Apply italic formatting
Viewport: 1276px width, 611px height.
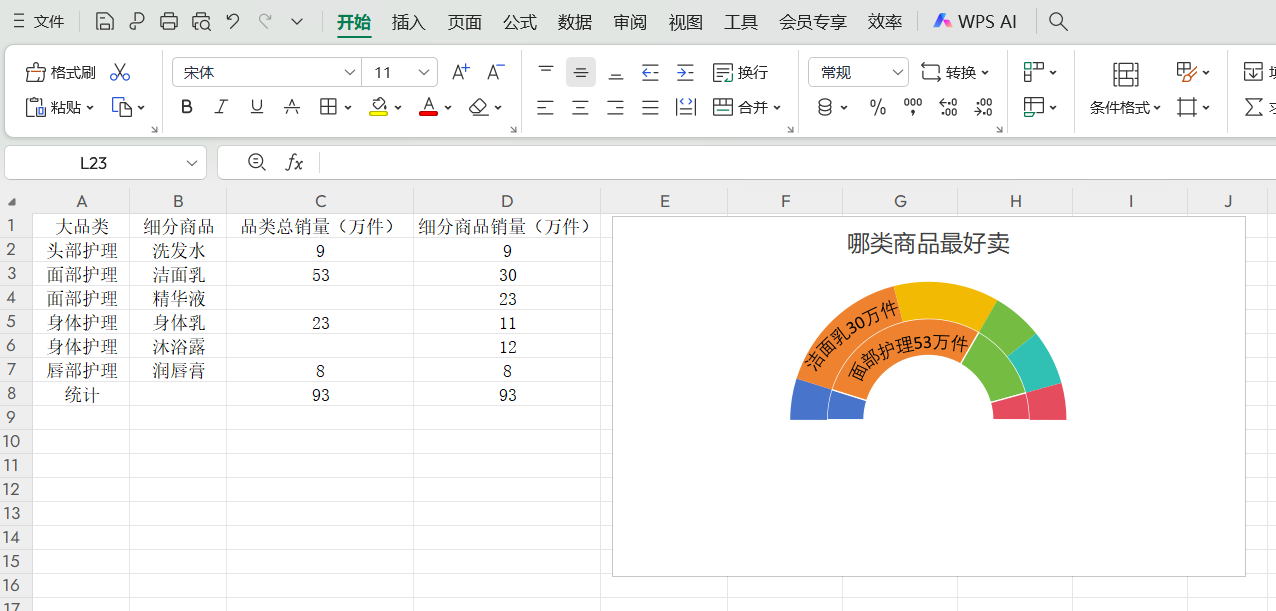coord(221,107)
